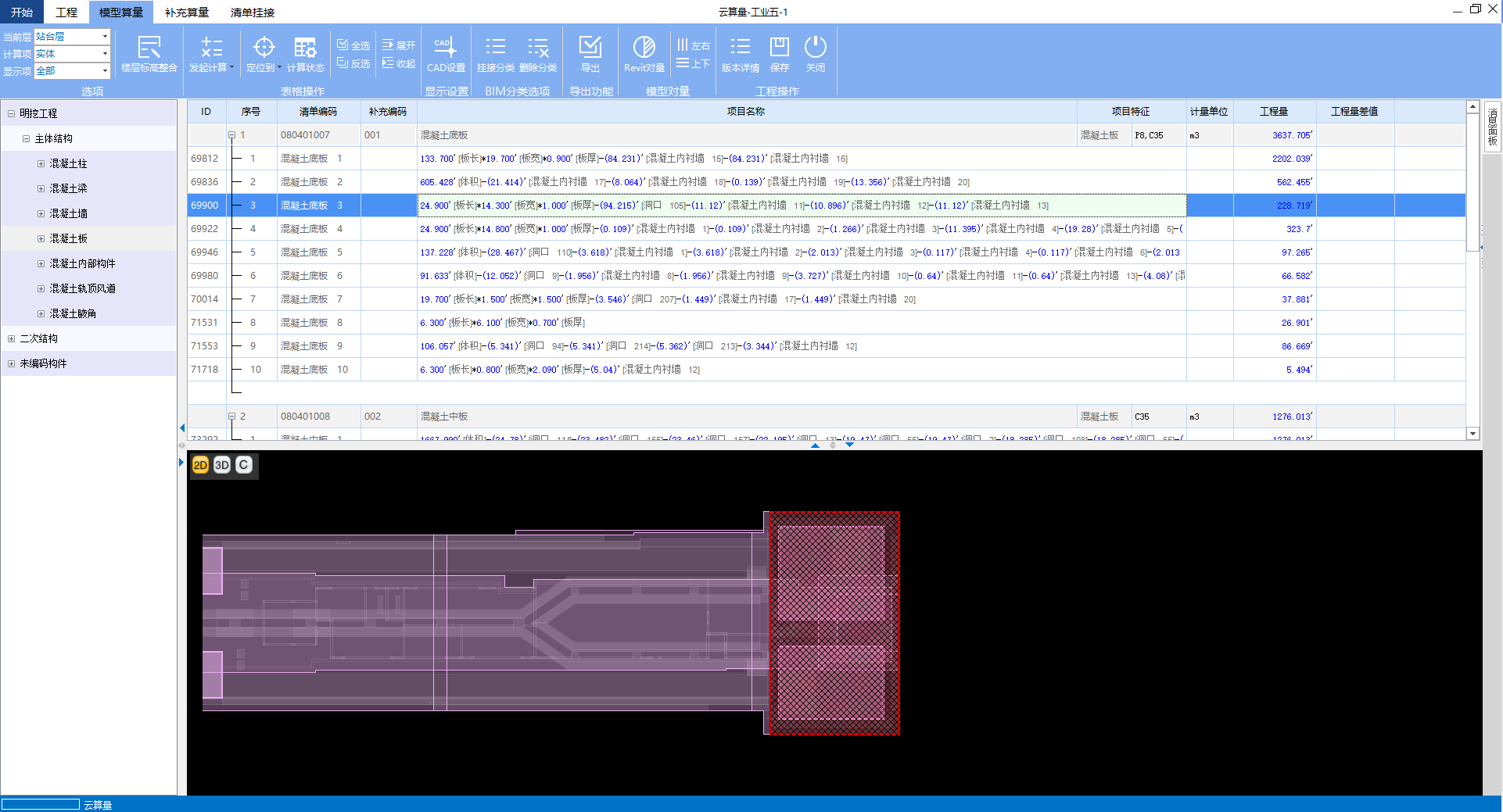Expand the 混凝土柱 tree node
The width and height of the screenshot is (1503, 812).
coord(41,163)
